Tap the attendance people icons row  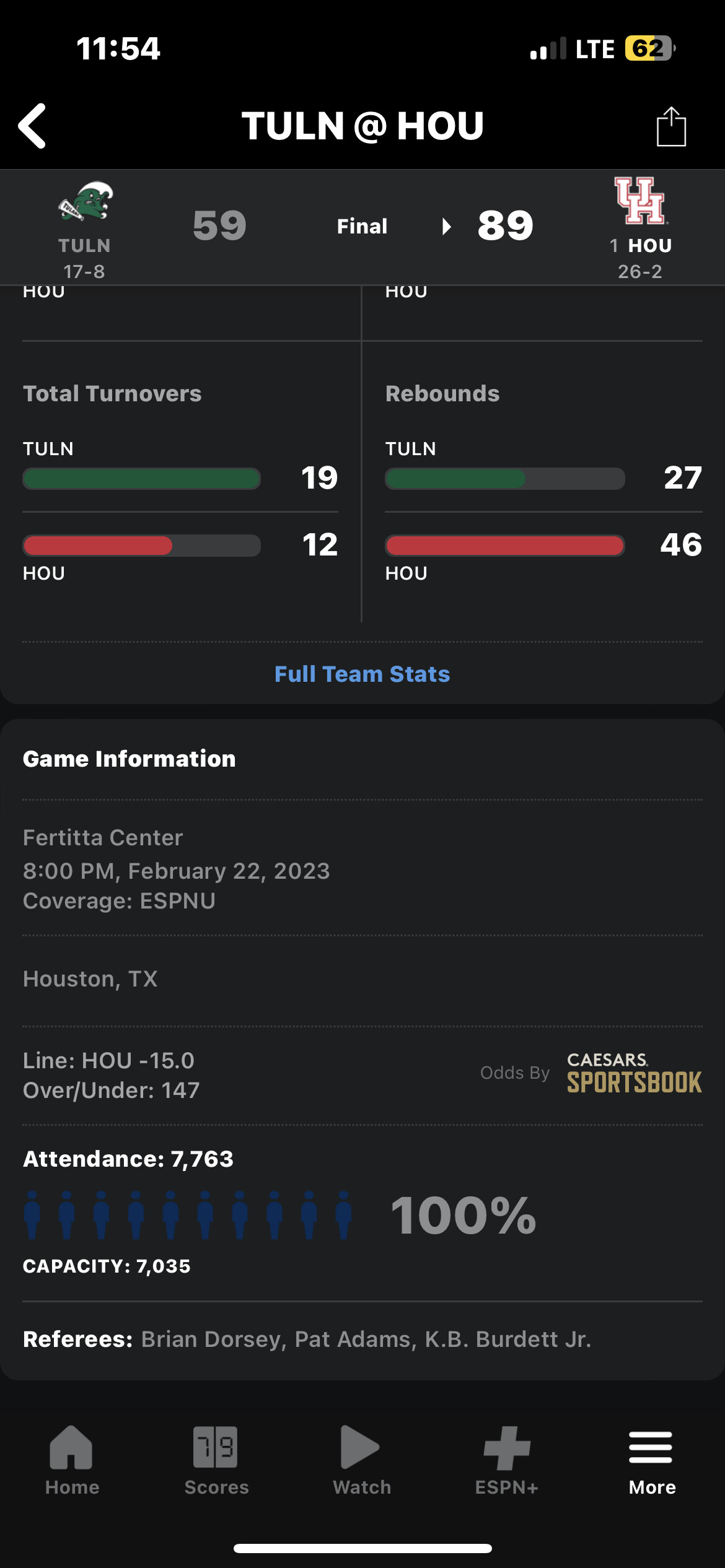pos(188,1214)
